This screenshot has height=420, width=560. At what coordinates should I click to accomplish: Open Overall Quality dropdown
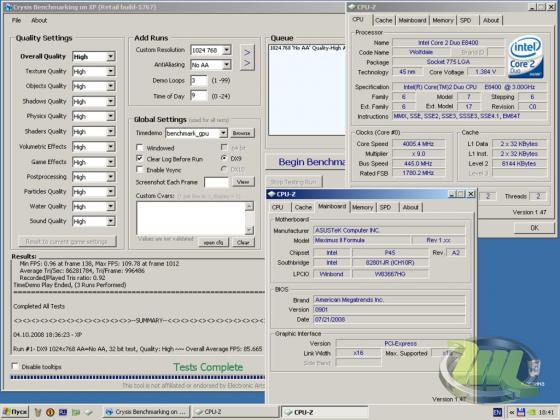(x=111, y=56)
